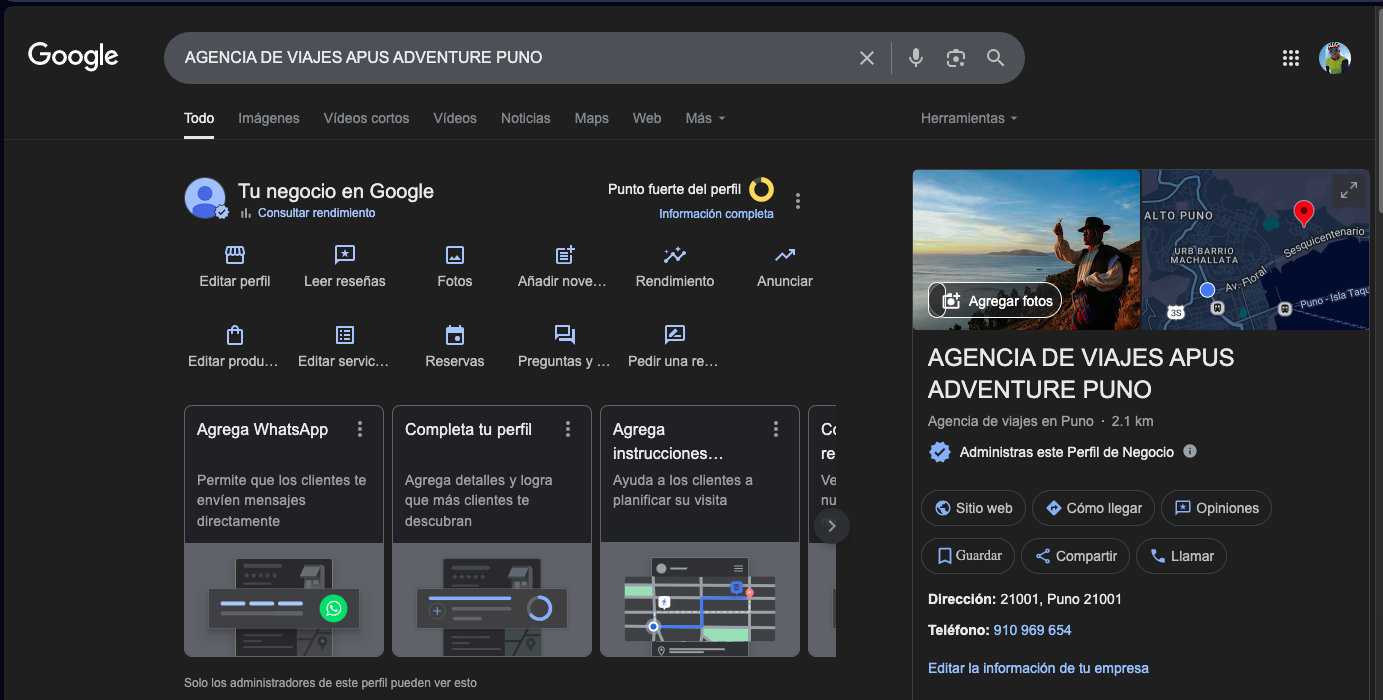Switch to the Vídeos cortos tab
The height and width of the screenshot is (700, 1383).
pos(367,118)
